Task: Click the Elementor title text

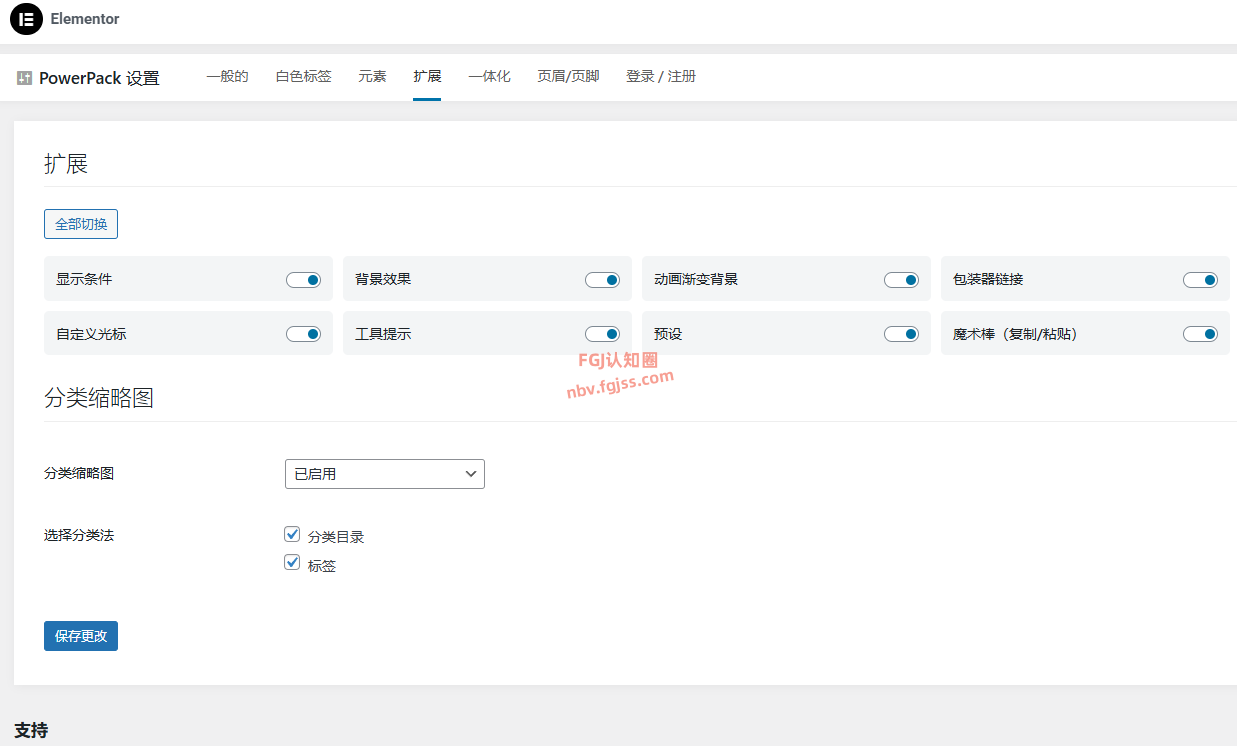Action: point(85,19)
